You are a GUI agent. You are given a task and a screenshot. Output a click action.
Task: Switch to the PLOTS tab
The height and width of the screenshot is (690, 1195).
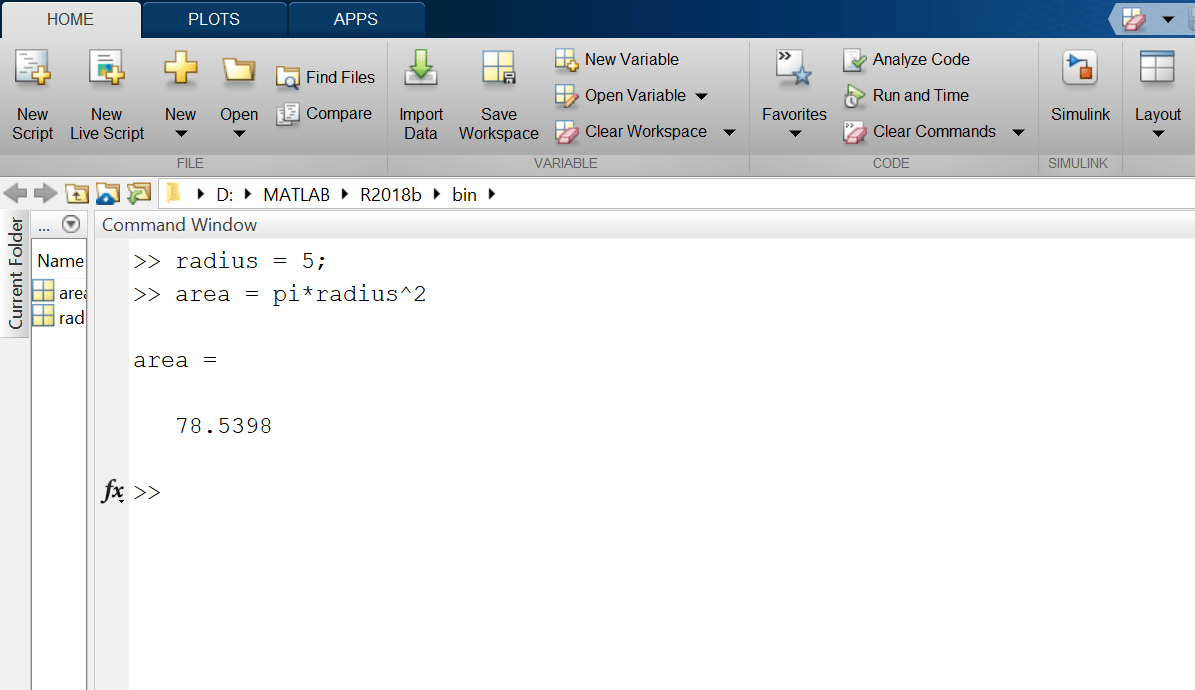(213, 18)
